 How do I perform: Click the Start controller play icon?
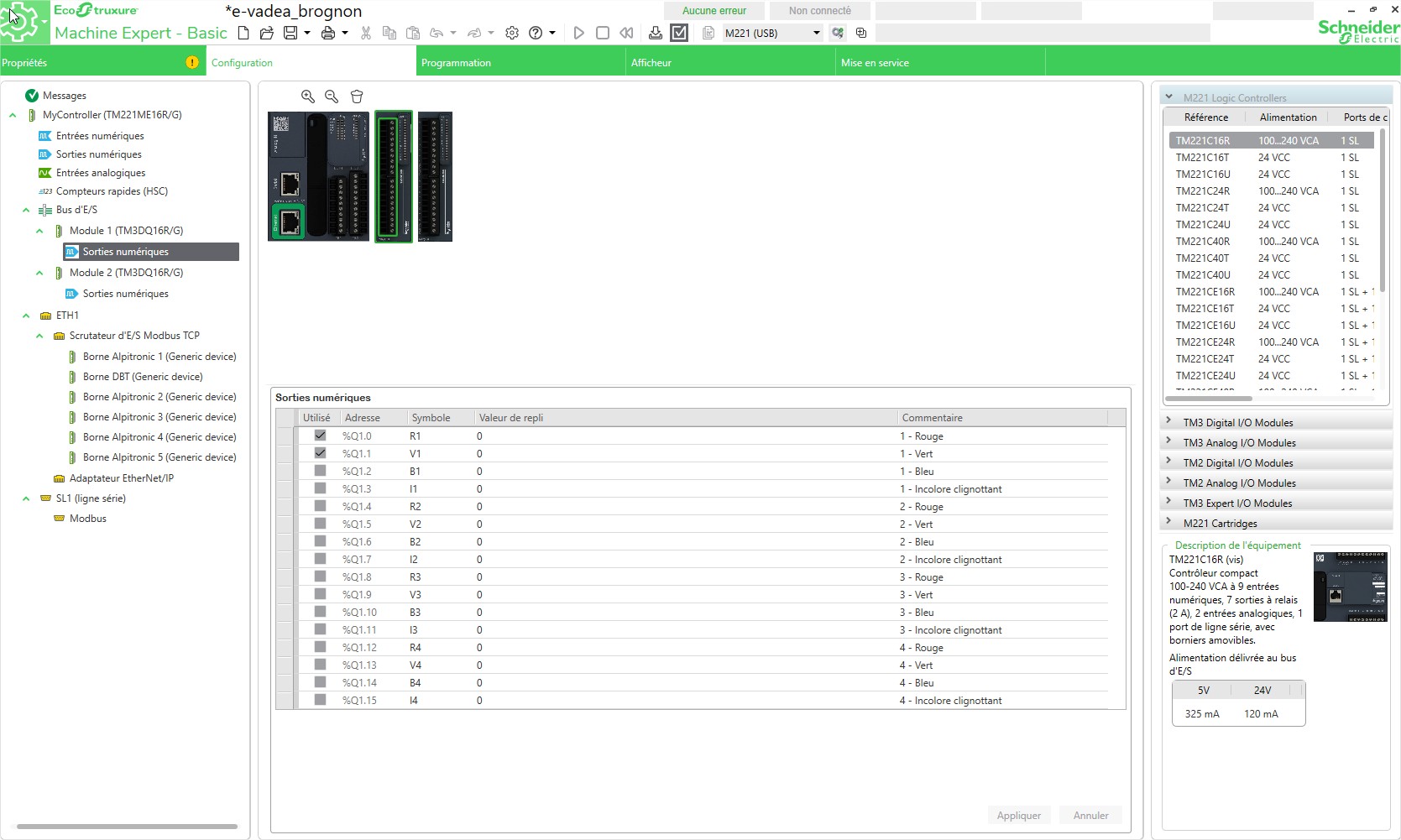[578, 33]
